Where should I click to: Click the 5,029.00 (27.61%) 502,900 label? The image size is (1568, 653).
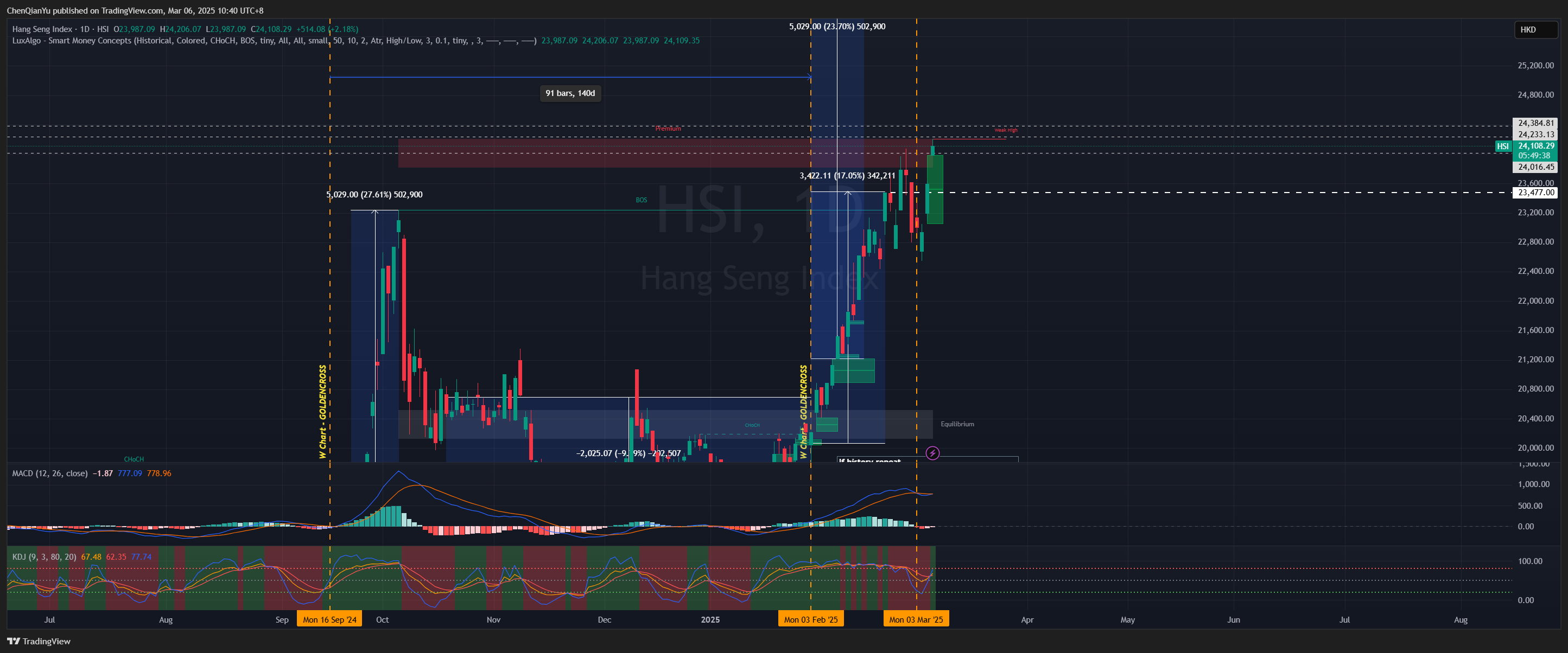click(x=374, y=195)
